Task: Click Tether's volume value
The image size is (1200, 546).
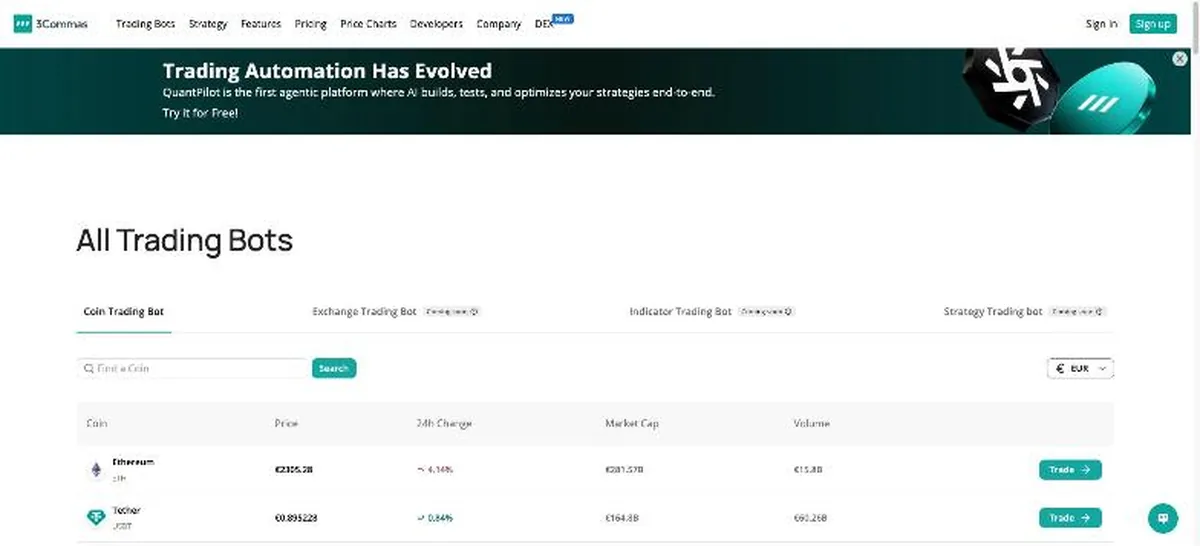Action: [810, 518]
